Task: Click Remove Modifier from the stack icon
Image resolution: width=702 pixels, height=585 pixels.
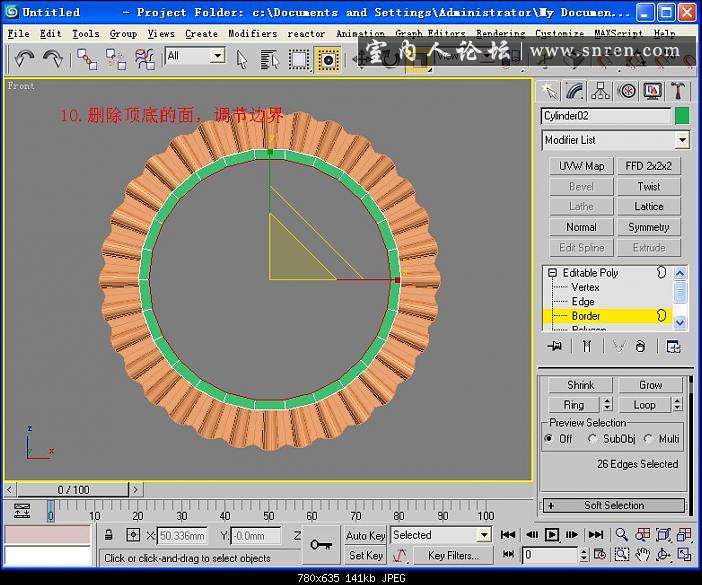Action: coord(641,346)
